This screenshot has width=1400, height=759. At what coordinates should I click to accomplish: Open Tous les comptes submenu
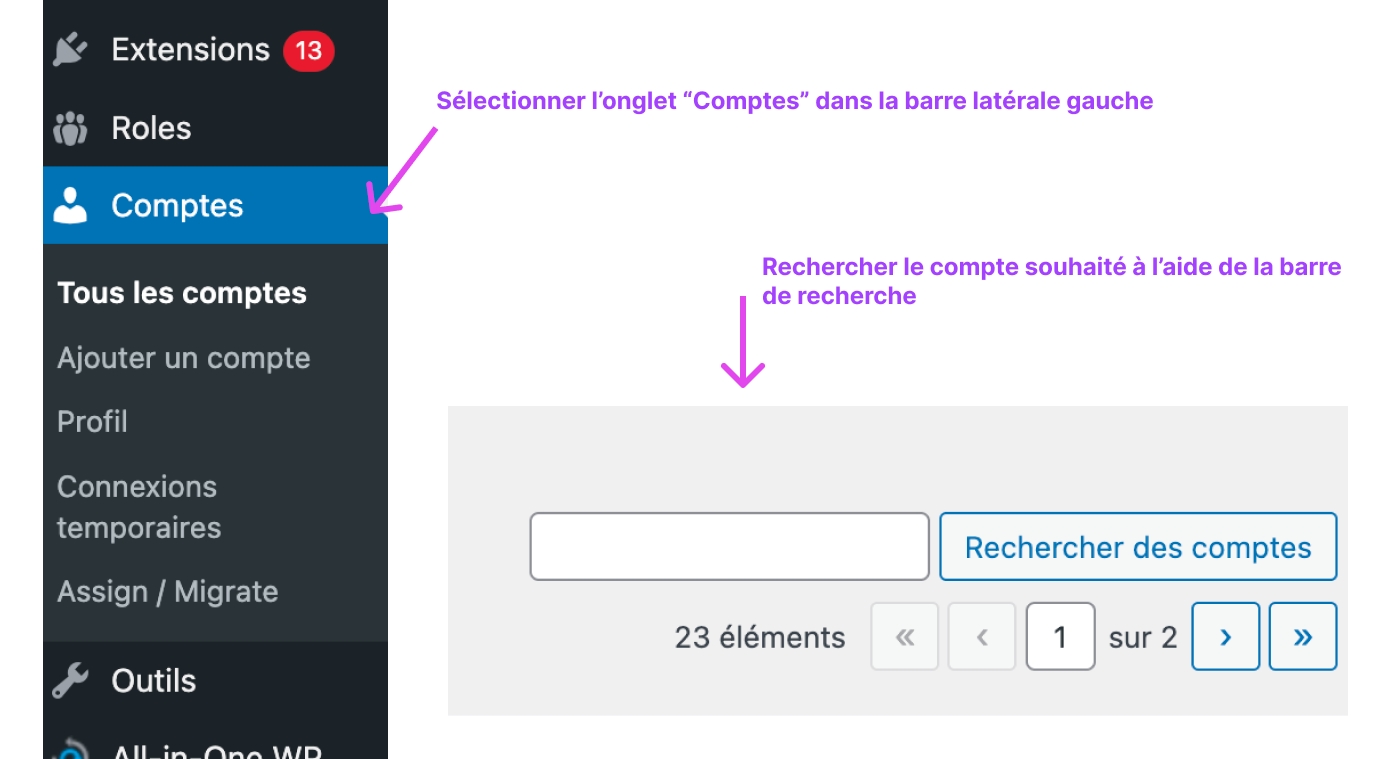pyautogui.click(x=182, y=293)
